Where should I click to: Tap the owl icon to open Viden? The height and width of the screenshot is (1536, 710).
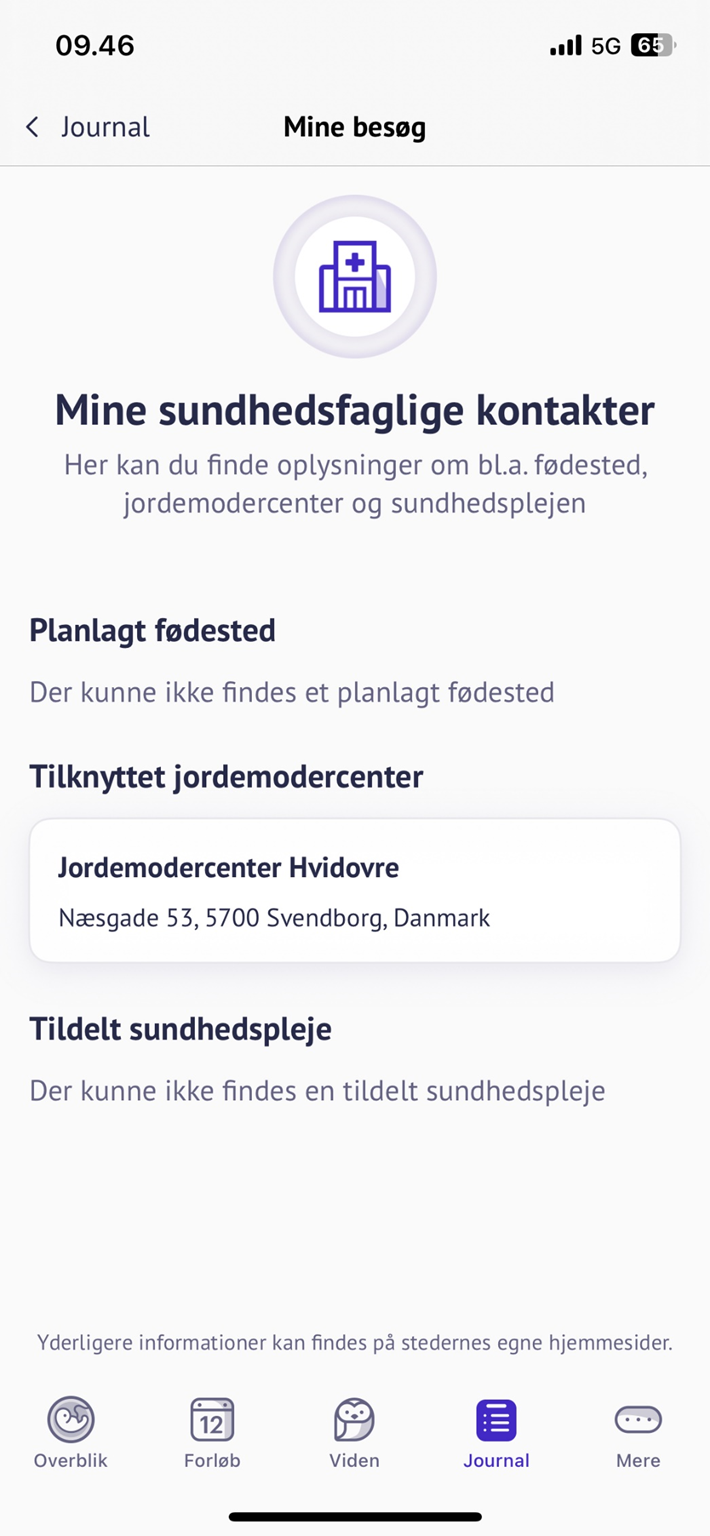[x=354, y=1418]
